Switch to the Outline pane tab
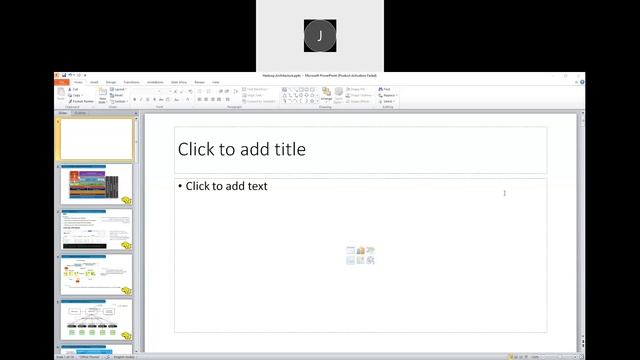640x360 pixels. (80, 113)
